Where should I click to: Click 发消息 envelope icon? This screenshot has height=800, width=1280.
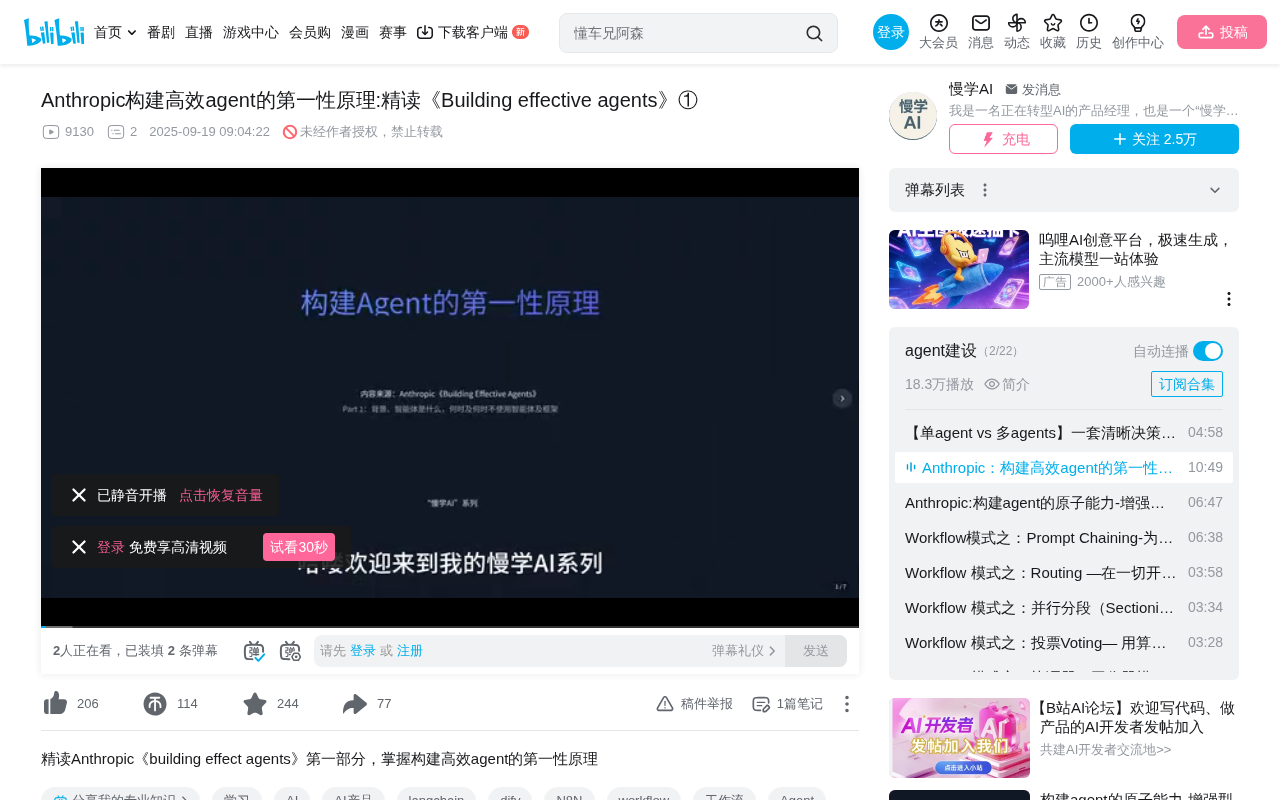(1011, 89)
